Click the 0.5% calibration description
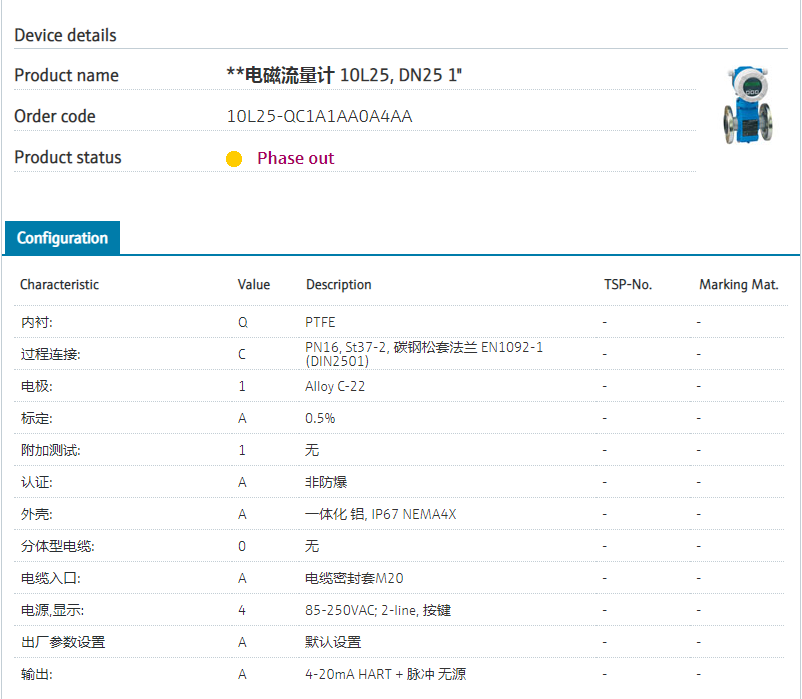 click(320, 418)
